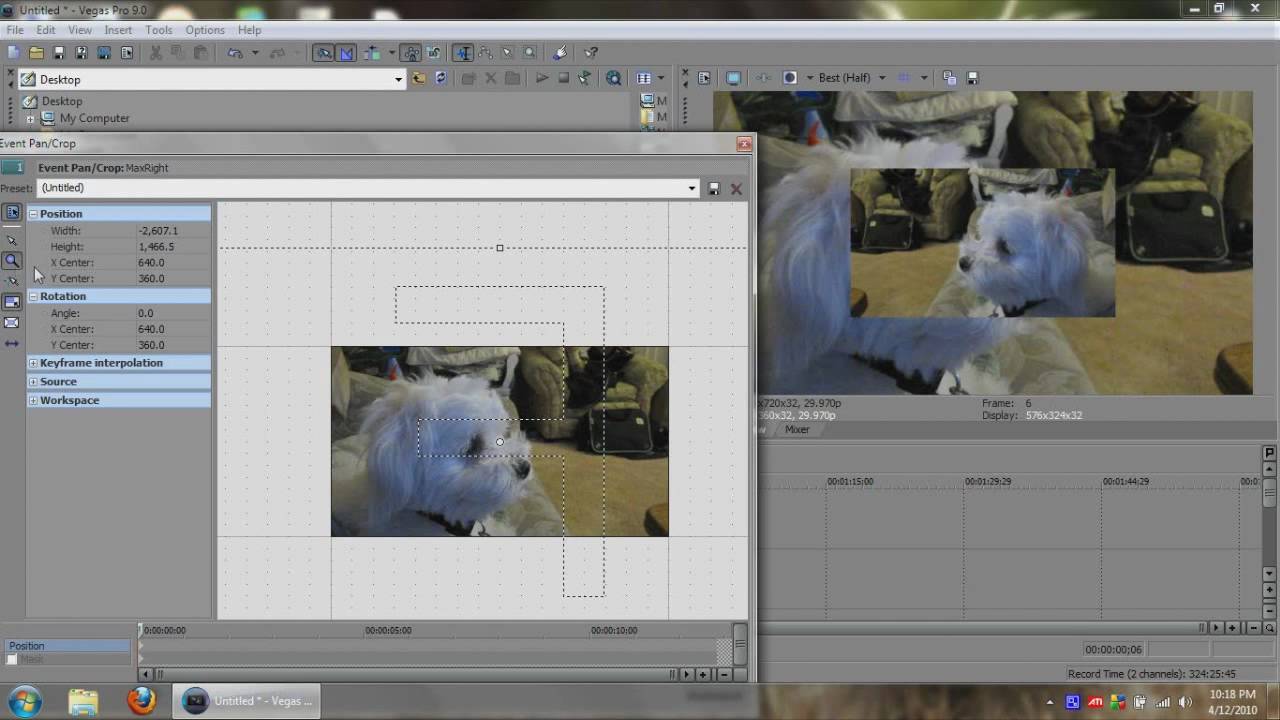
Task: Open the Options menu
Action: [205, 30]
